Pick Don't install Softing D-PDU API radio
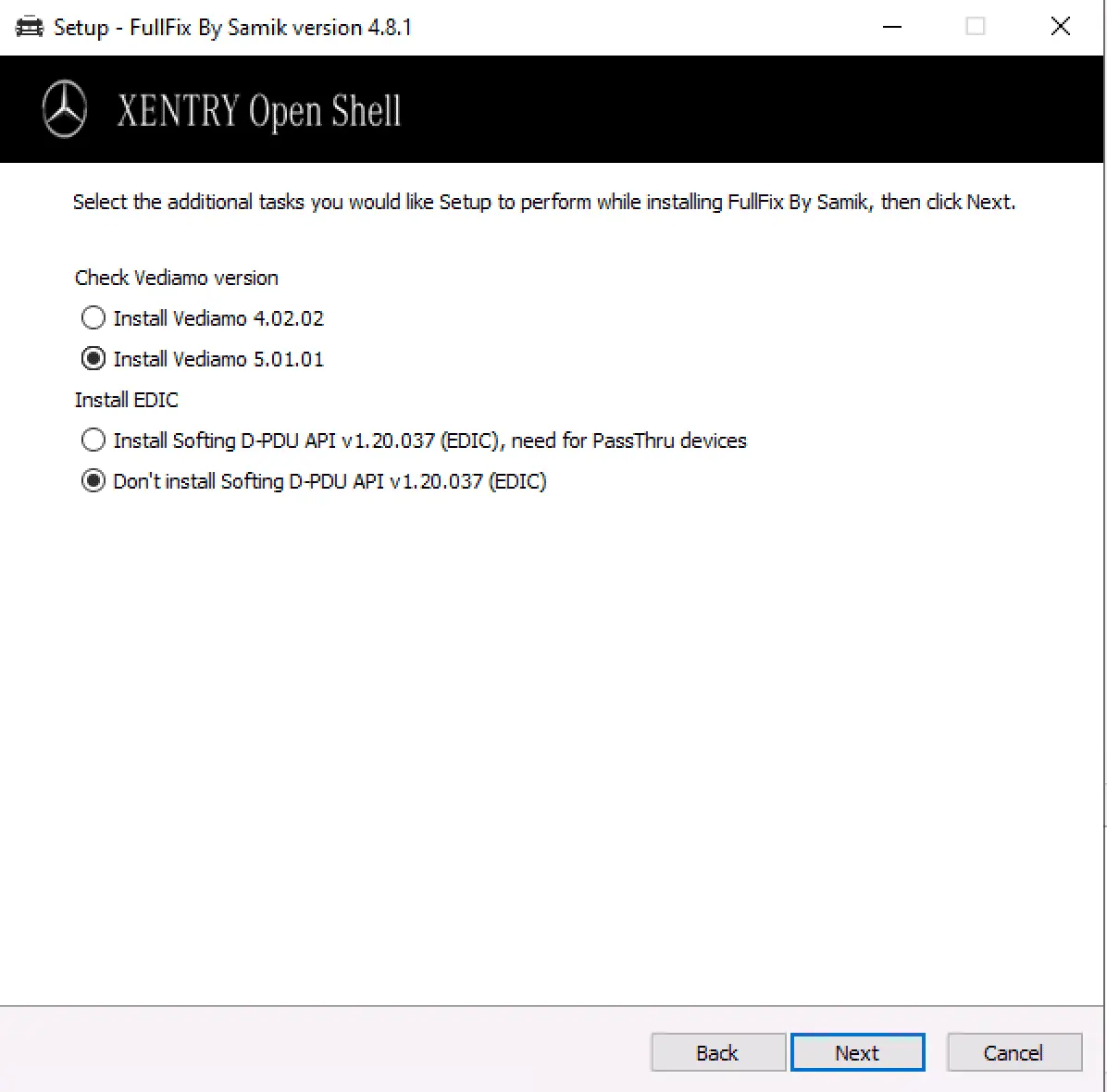This screenshot has width=1107, height=1092. point(93,481)
